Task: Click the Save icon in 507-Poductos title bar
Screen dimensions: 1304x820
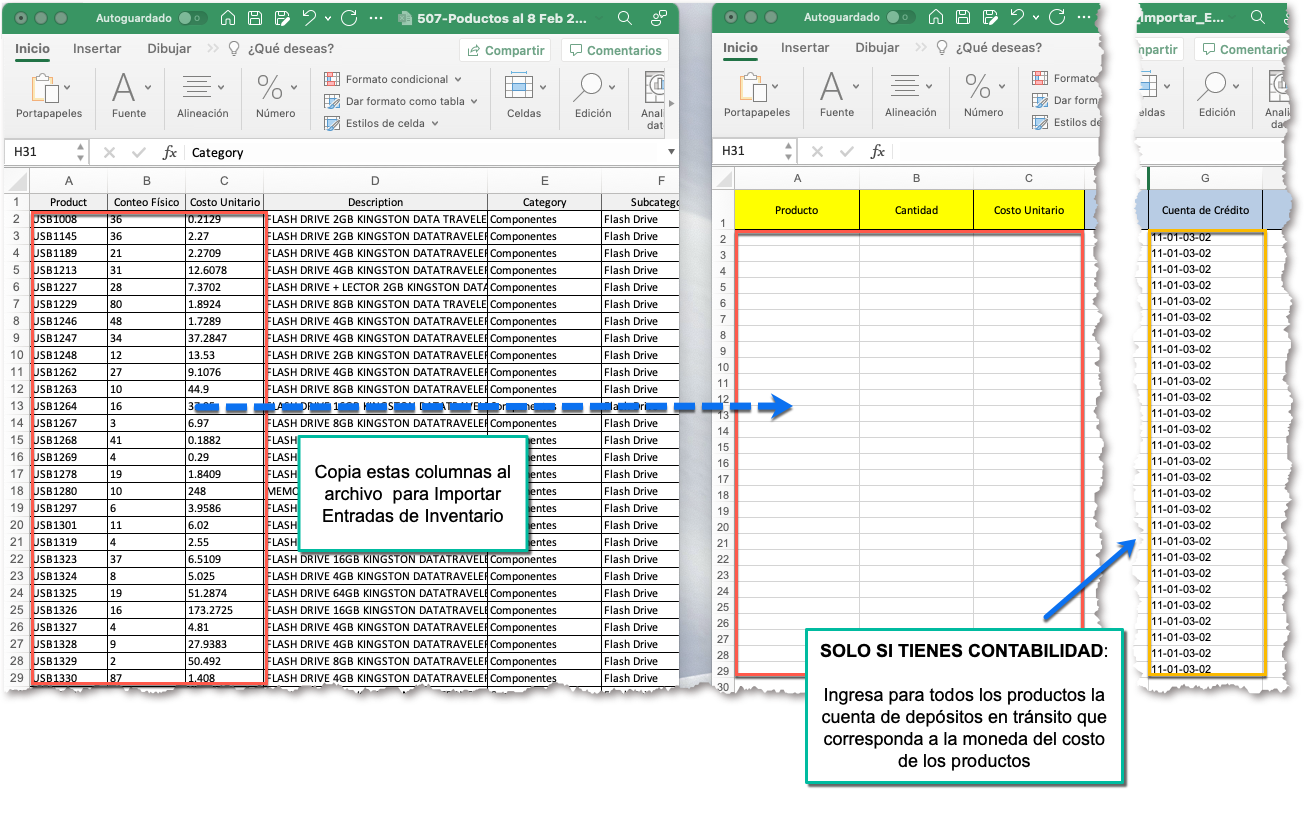Action: click(255, 18)
